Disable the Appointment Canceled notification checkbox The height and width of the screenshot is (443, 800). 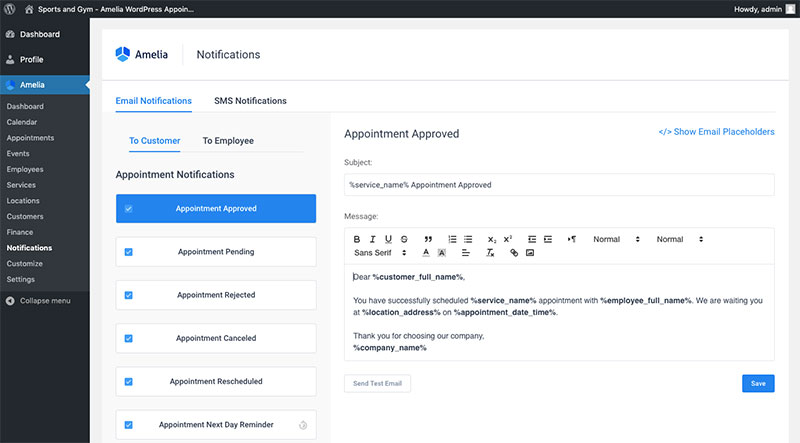point(128,338)
